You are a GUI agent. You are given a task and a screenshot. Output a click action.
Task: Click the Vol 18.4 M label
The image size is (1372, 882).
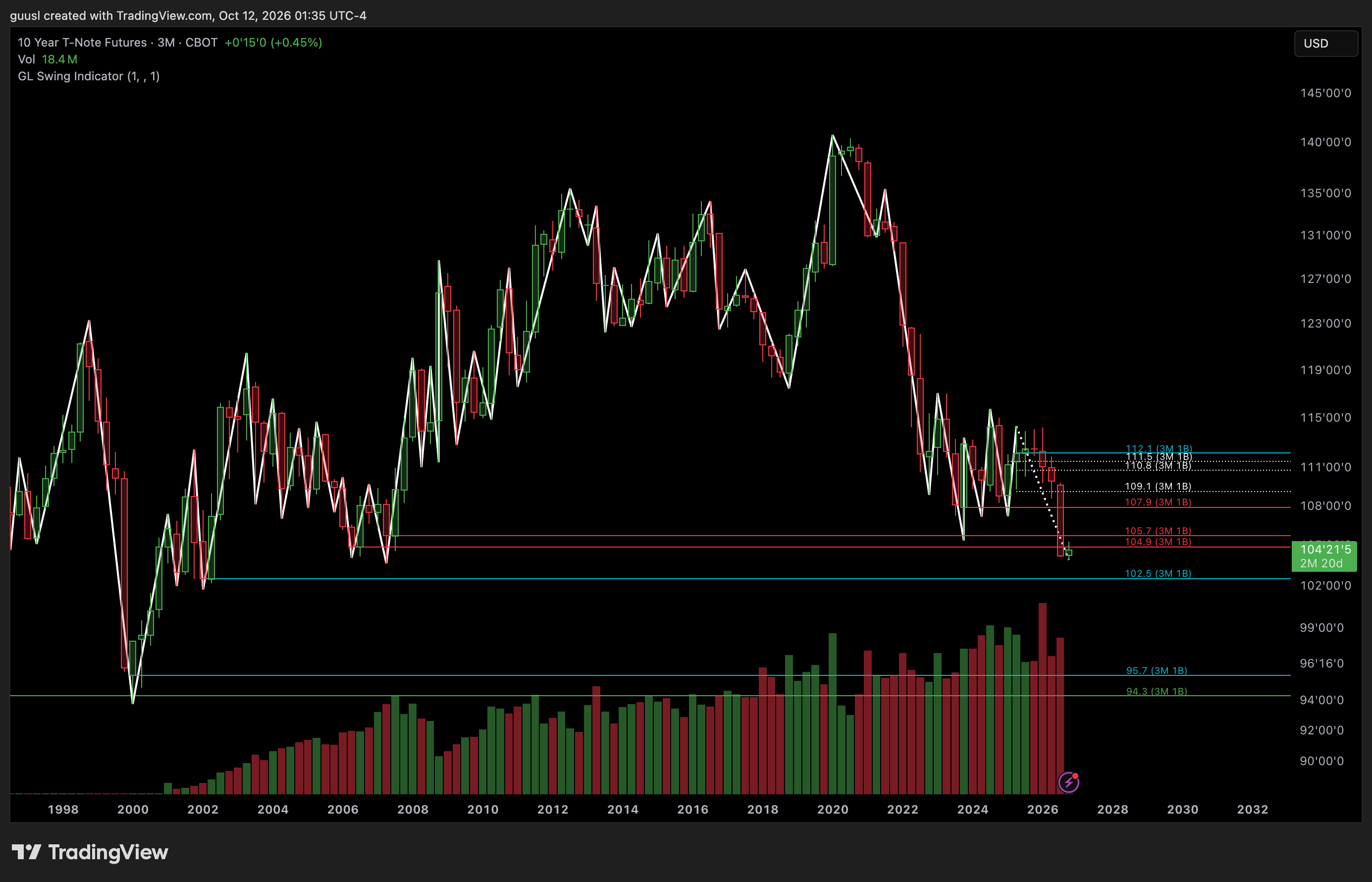48,59
